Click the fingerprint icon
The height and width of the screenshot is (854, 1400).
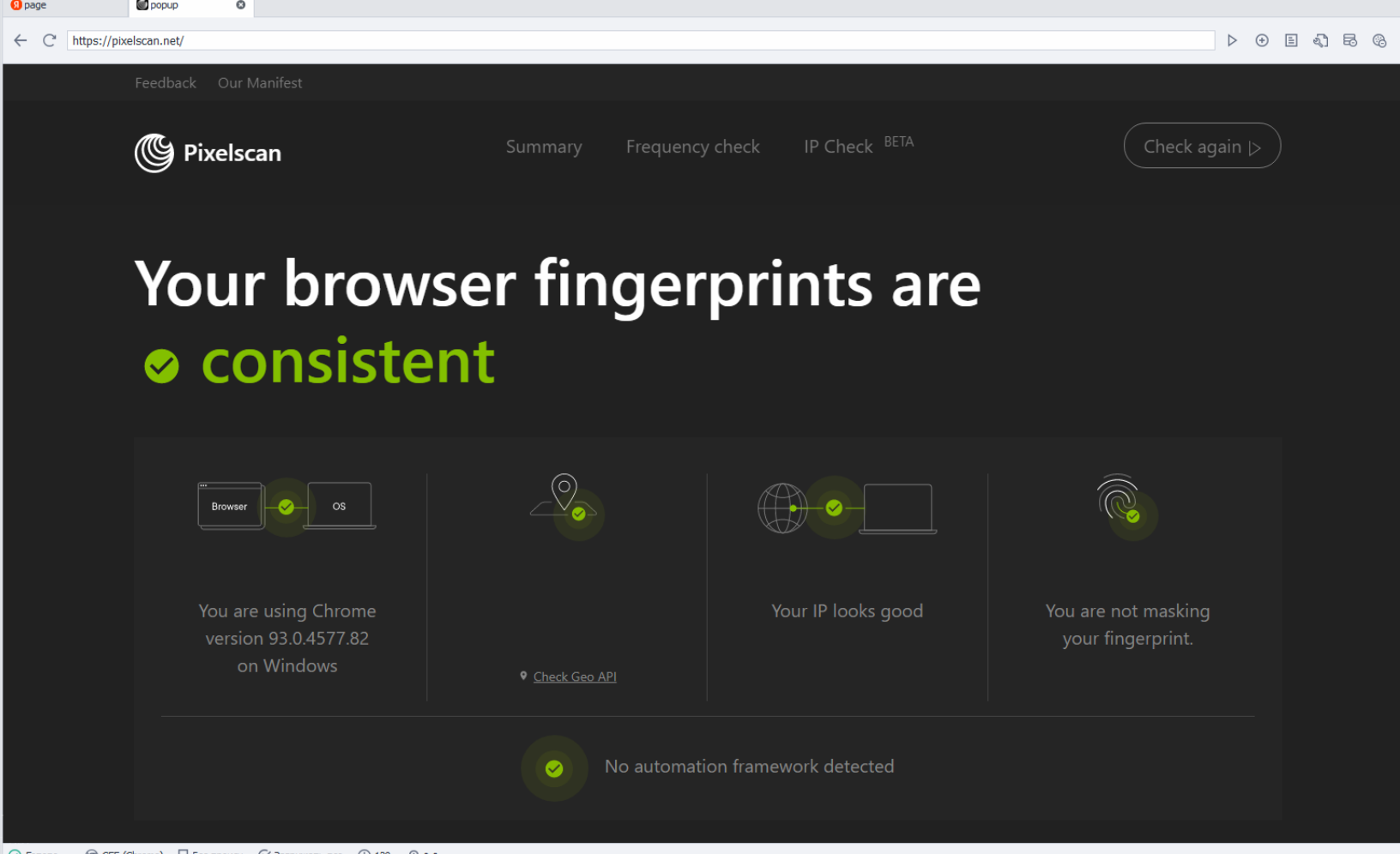click(x=1118, y=497)
